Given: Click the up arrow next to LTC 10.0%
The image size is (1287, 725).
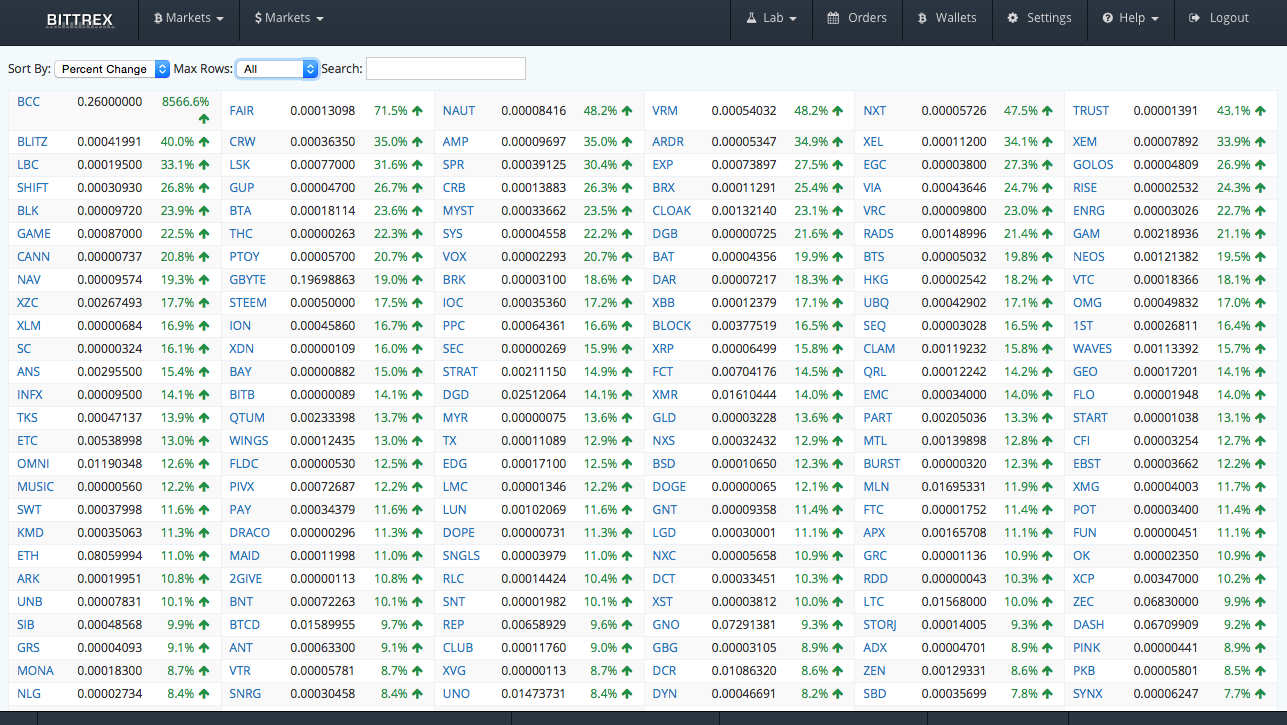Looking at the screenshot, I should 1048,602.
